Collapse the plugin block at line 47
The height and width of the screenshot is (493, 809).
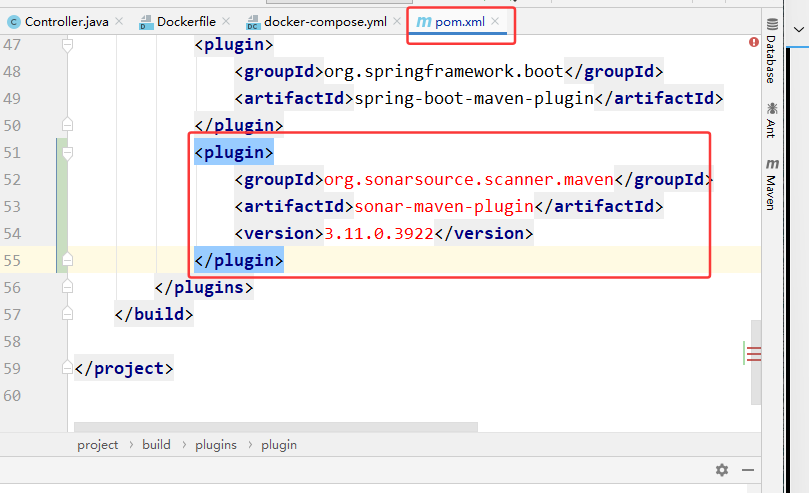(67, 45)
